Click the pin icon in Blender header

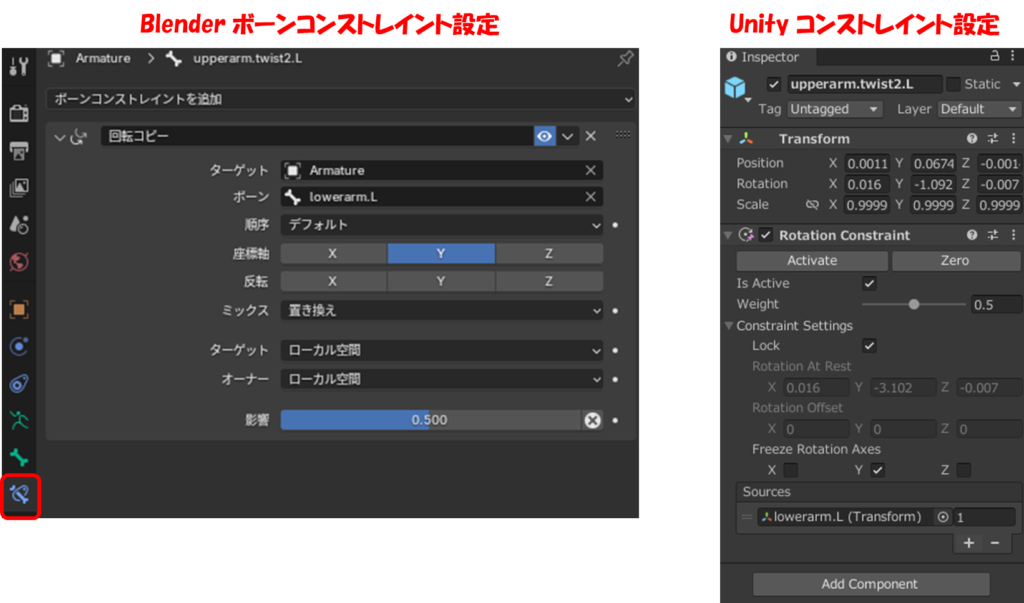[x=624, y=59]
